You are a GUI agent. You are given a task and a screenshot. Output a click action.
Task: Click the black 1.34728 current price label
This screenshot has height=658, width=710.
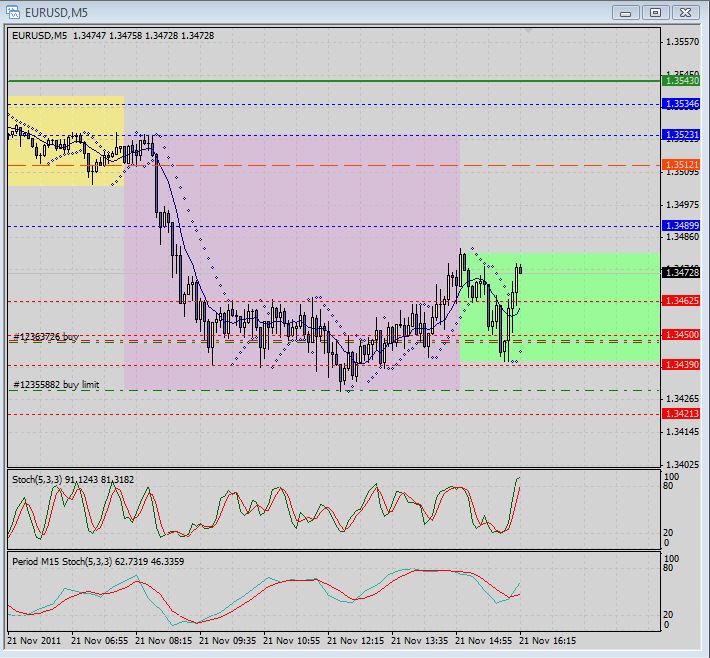pyautogui.click(x=681, y=273)
